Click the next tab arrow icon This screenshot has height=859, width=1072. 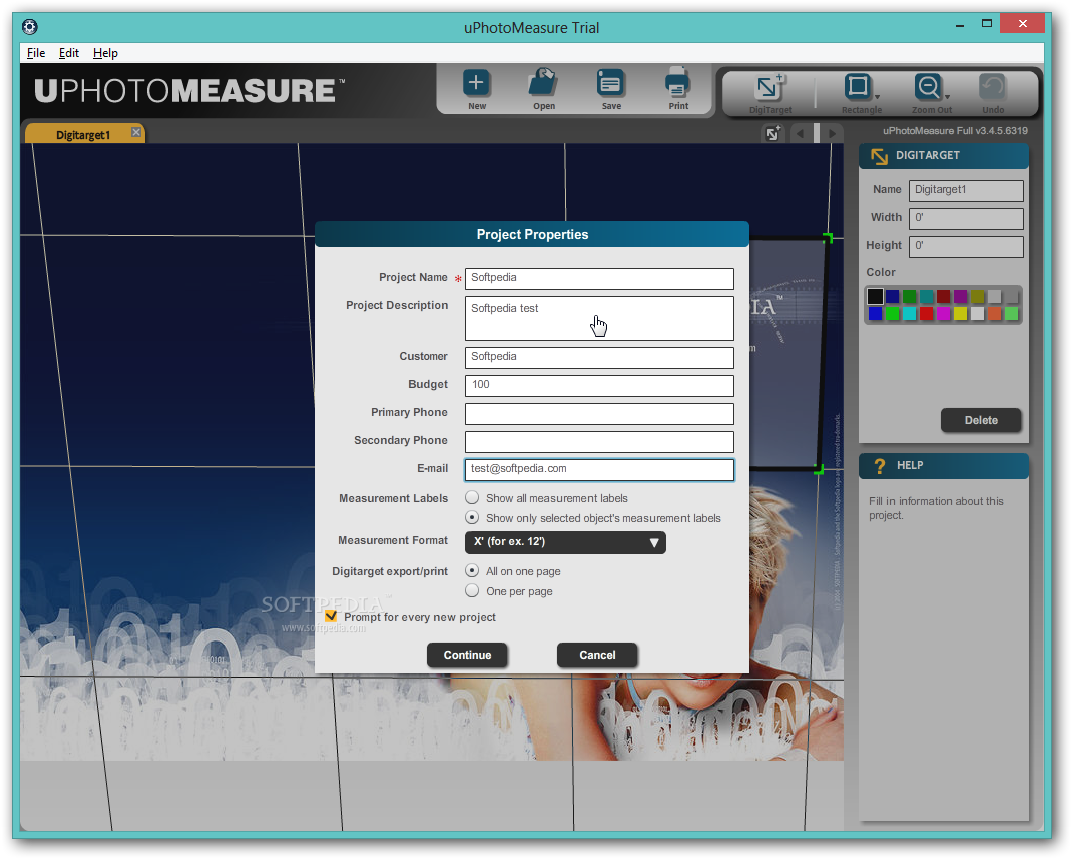(832, 133)
